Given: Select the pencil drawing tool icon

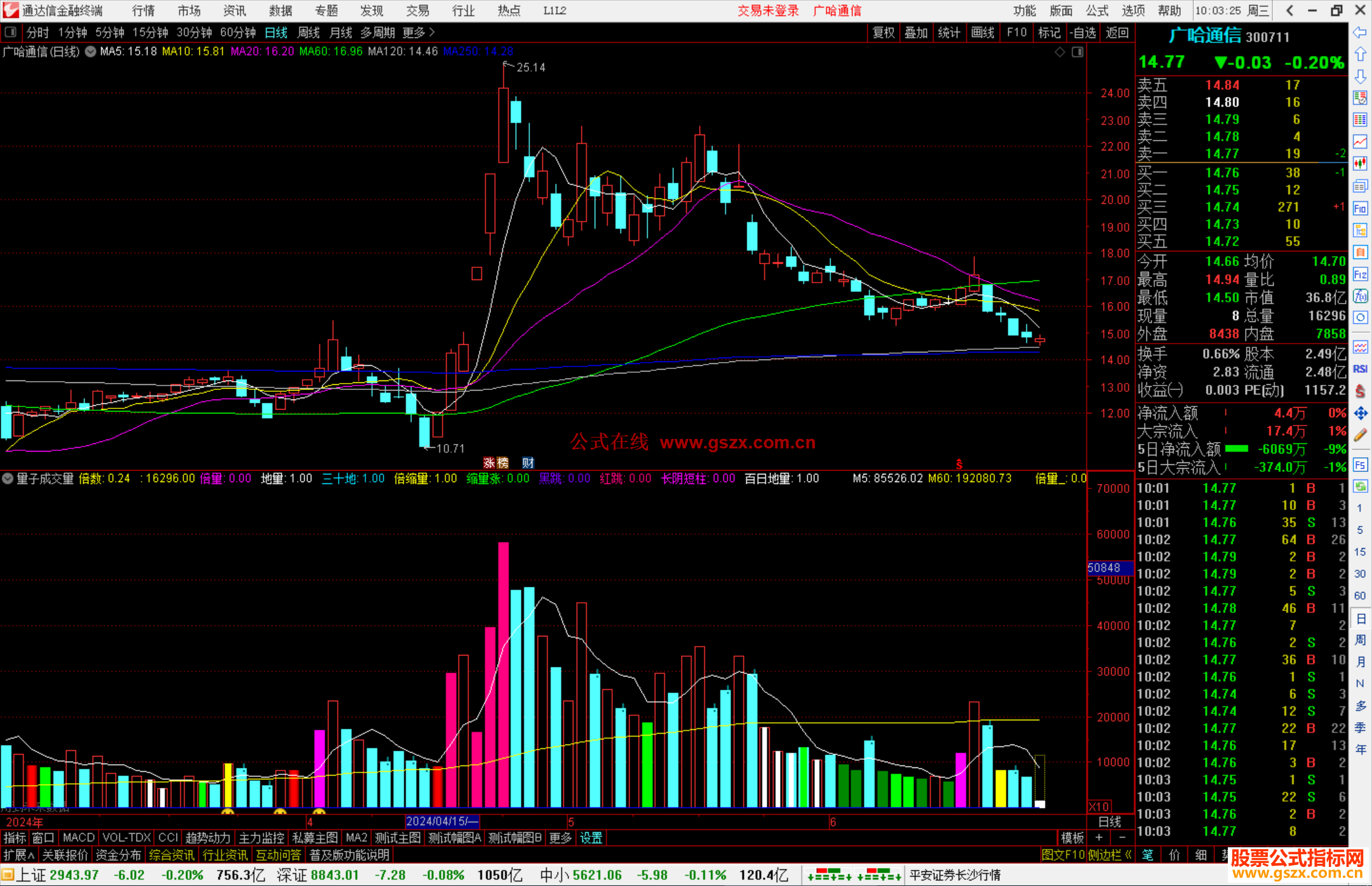Looking at the screenshot, I should point(1360,436).
